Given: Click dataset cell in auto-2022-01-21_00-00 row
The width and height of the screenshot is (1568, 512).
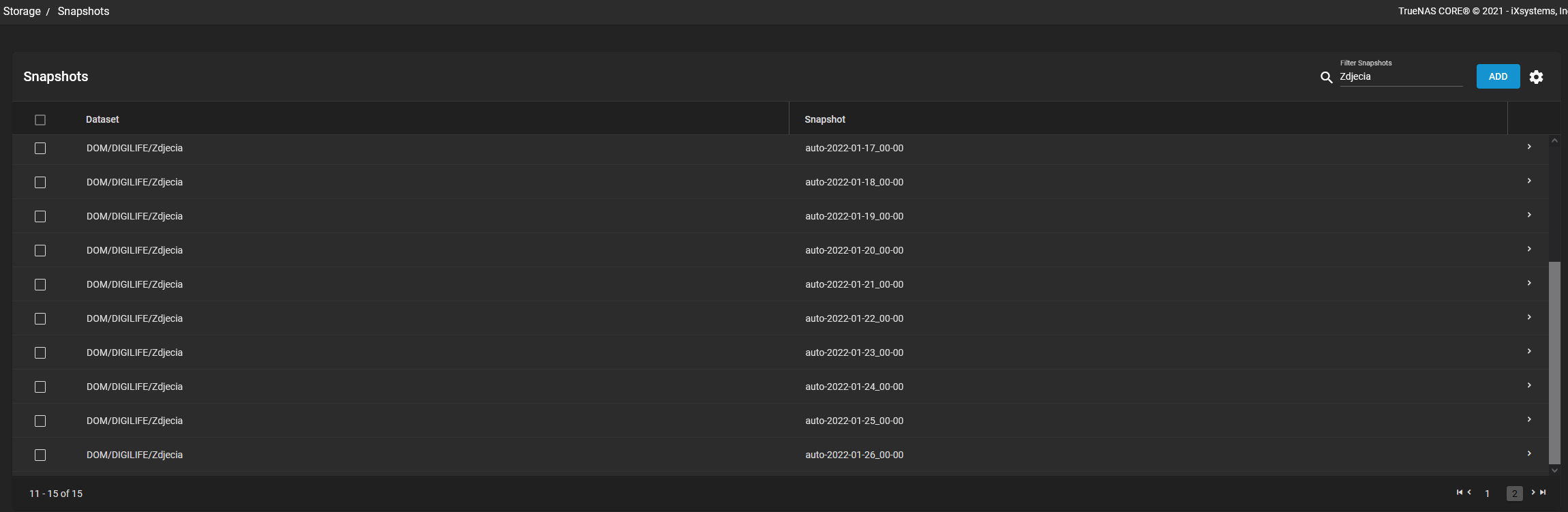Looking at the screenshot, I should click(134, 284).
